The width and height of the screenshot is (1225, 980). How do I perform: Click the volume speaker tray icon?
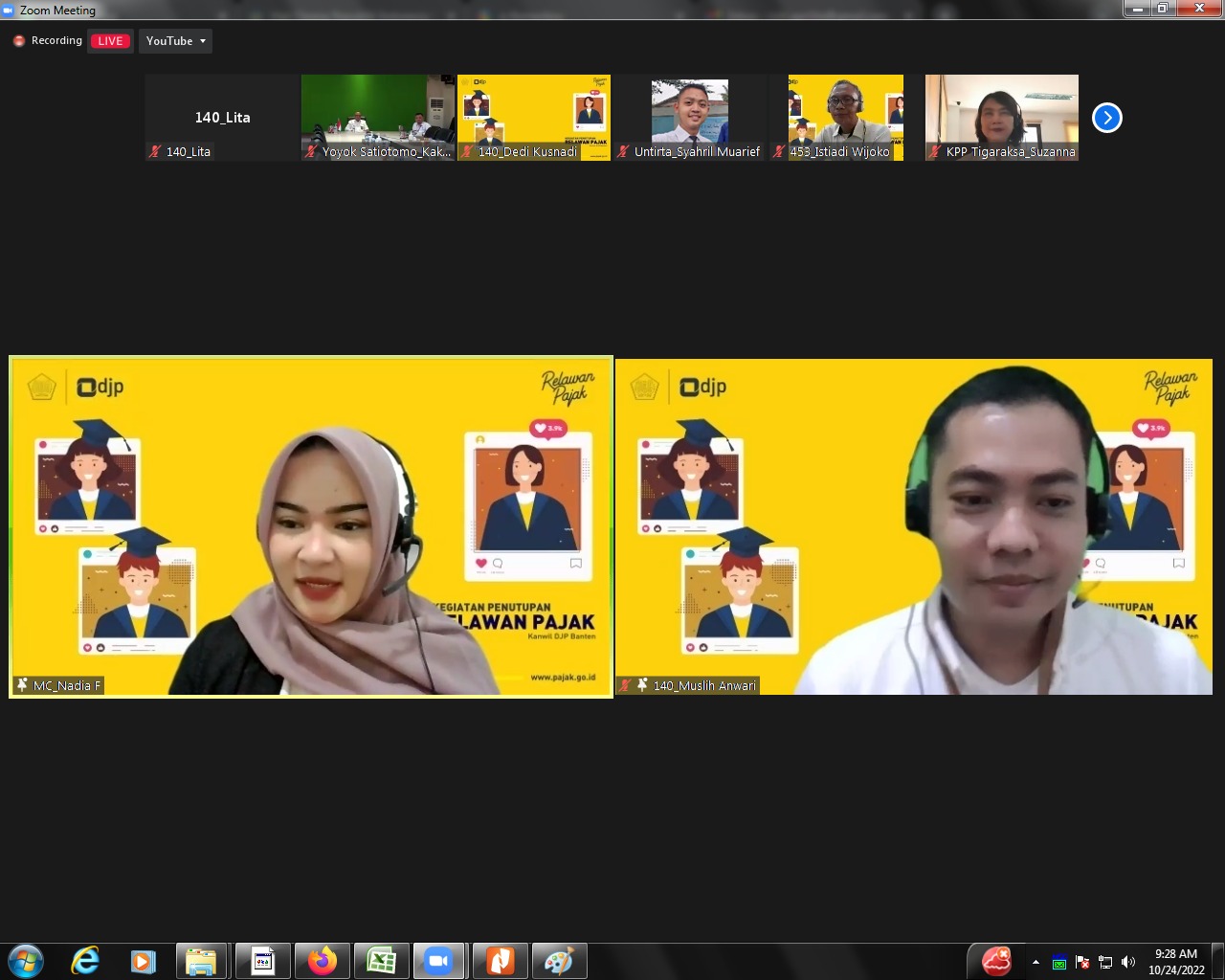click(x=1128, y=962)
